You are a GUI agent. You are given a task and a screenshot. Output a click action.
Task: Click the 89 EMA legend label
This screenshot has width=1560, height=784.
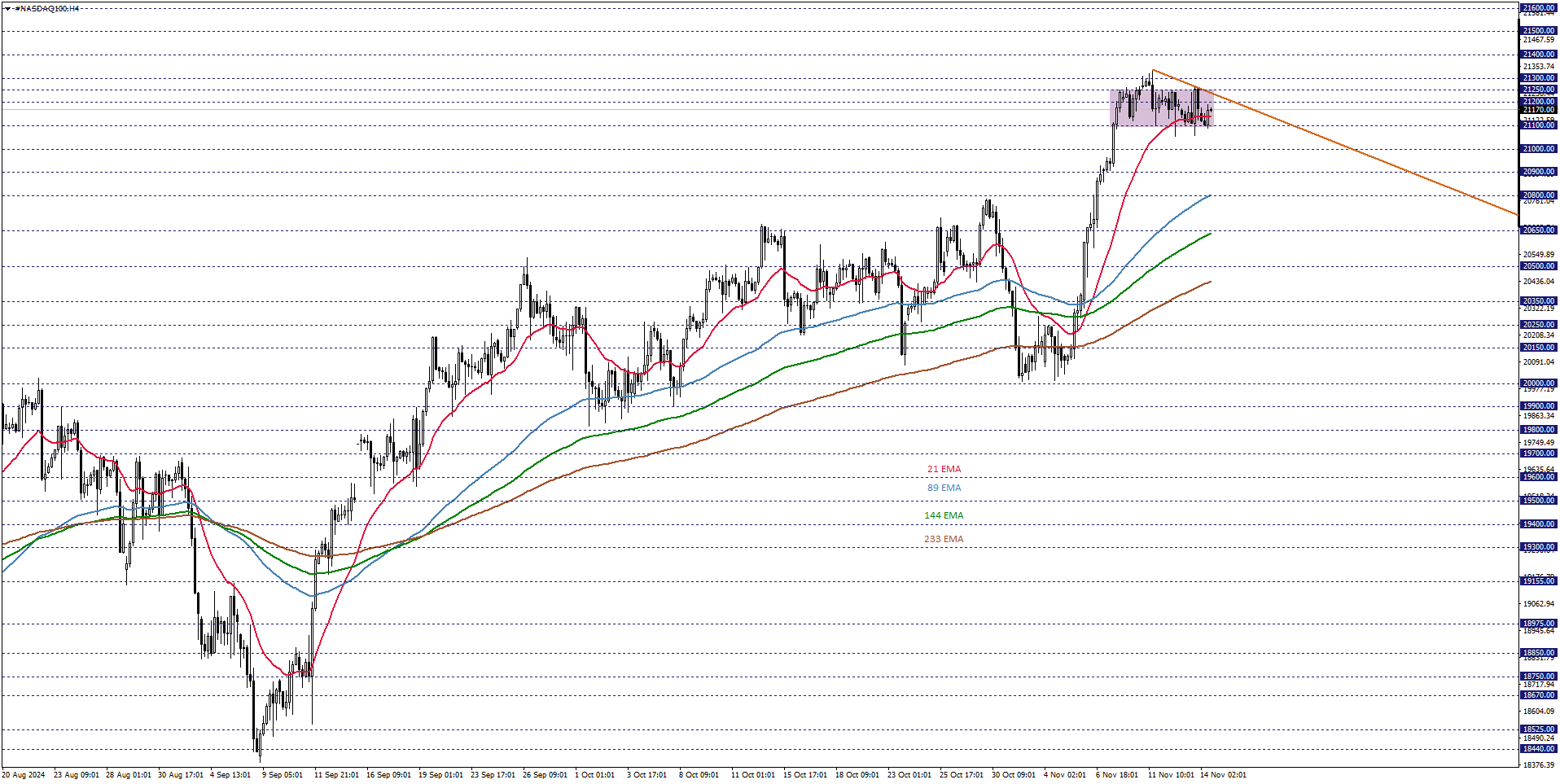click(944, 488)
